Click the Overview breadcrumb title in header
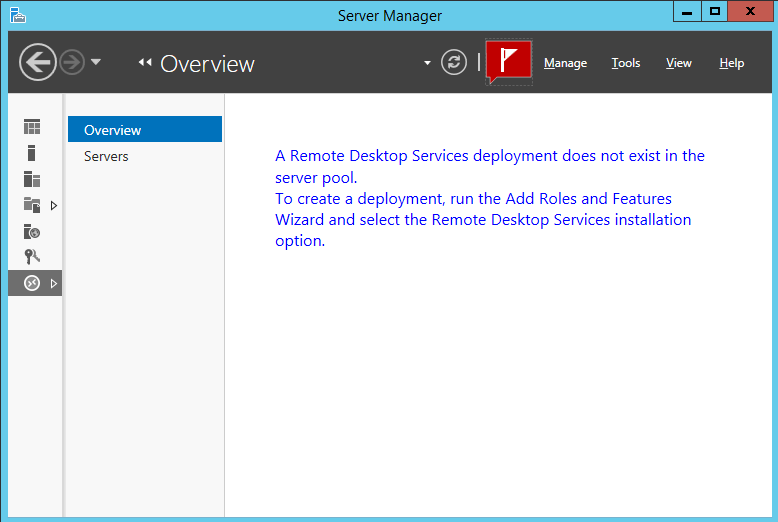Screen dimensions: 778x522 click(x=207, y=64)
